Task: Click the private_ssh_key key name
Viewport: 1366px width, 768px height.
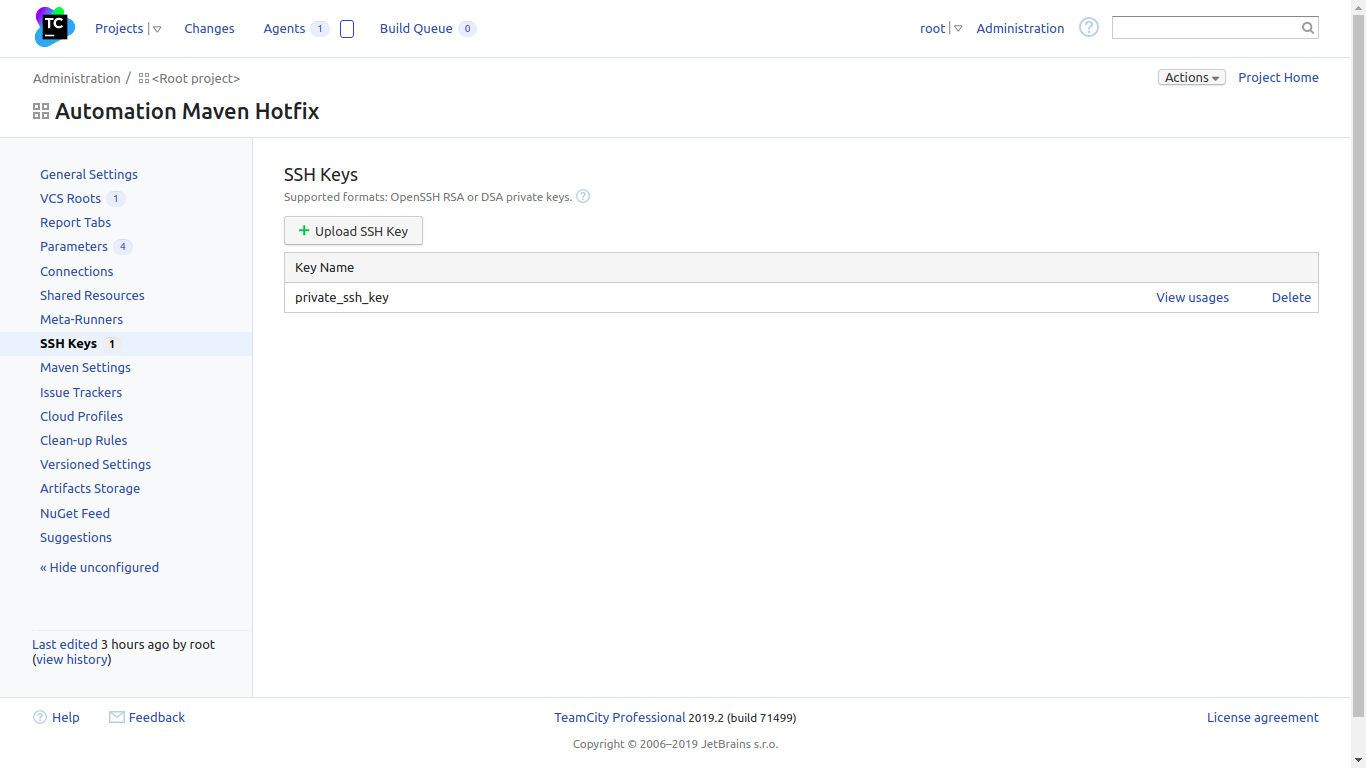Action: click(x=342, y=297)
